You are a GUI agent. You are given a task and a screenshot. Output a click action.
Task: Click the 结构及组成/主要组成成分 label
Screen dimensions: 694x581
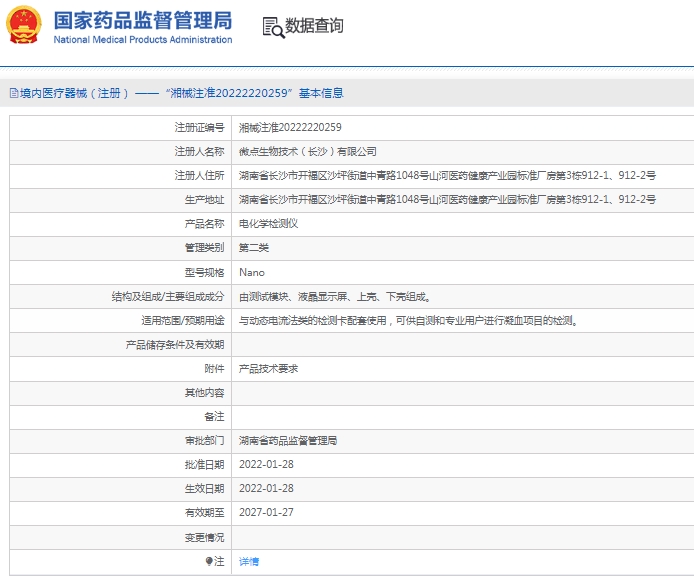pos(168,296)
